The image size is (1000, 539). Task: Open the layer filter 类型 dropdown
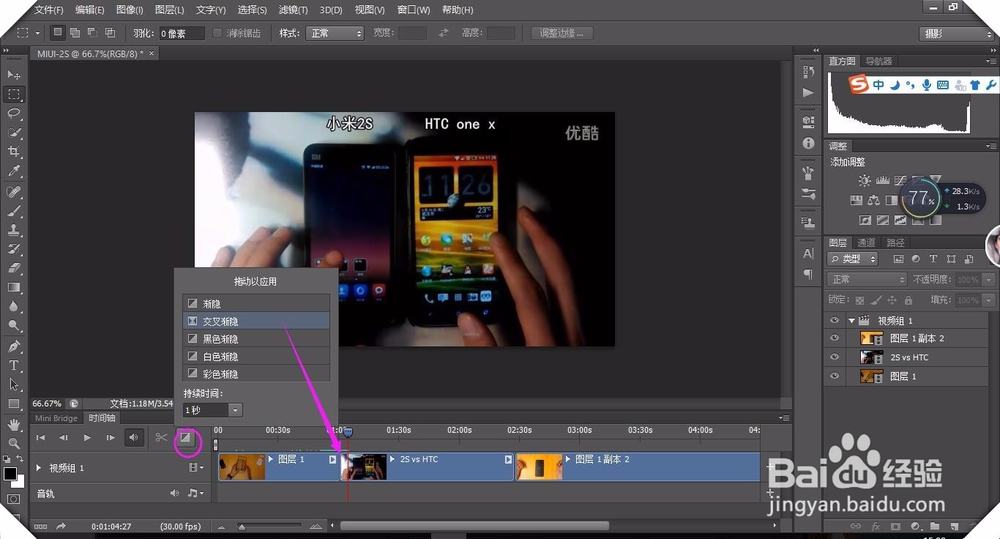(x=853, y=259)
